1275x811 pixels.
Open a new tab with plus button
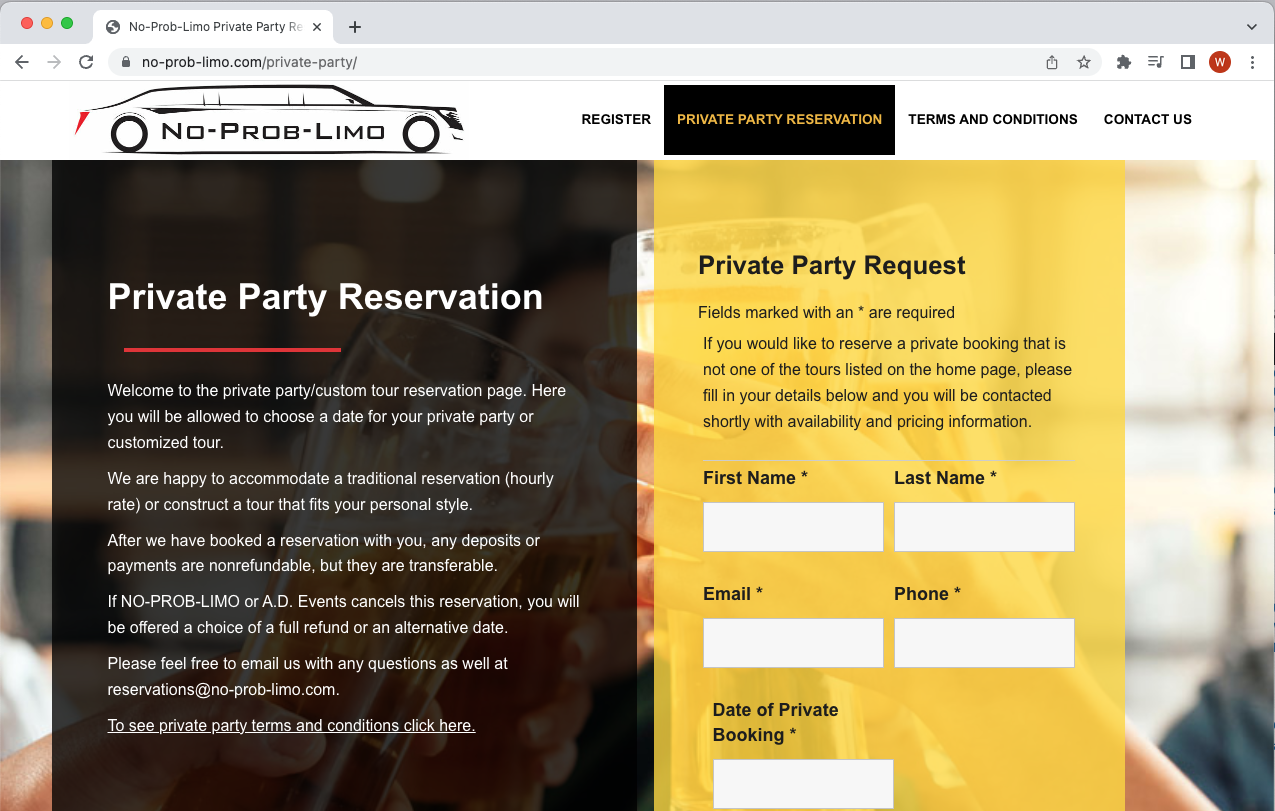(x=355, y=27)
